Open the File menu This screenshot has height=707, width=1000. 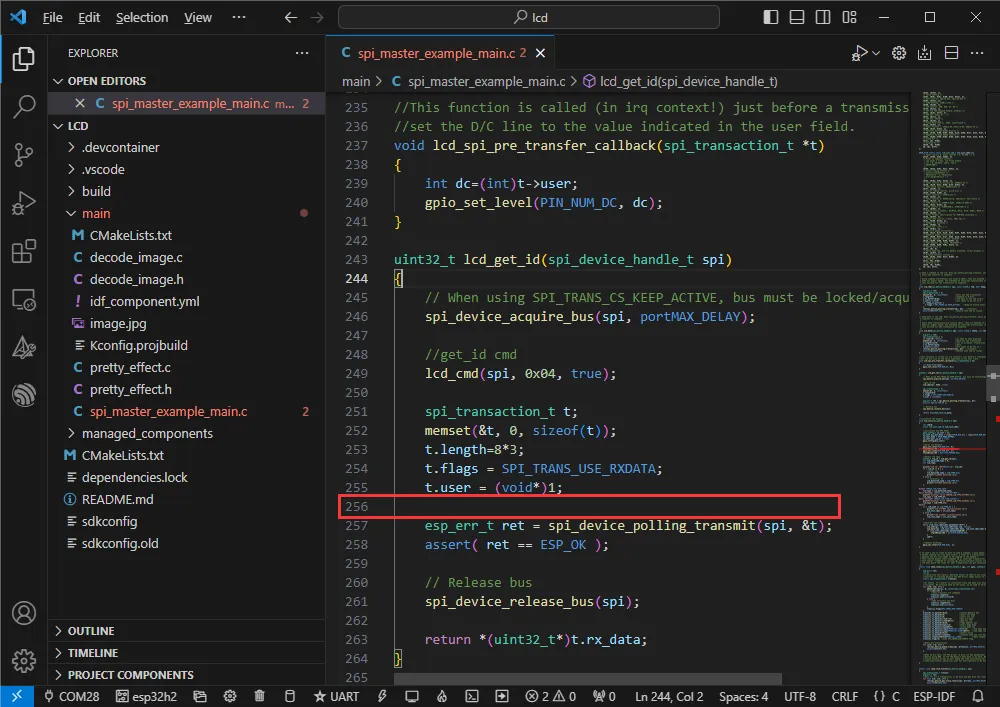tap(52, 17)
